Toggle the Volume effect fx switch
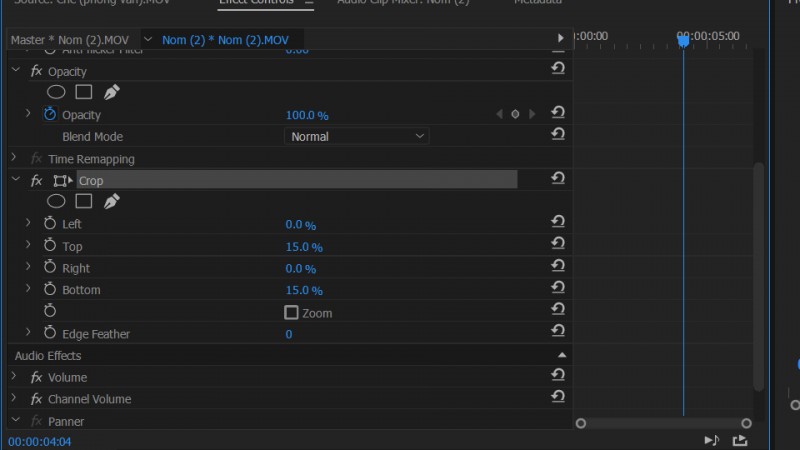 tap(36, 377)
